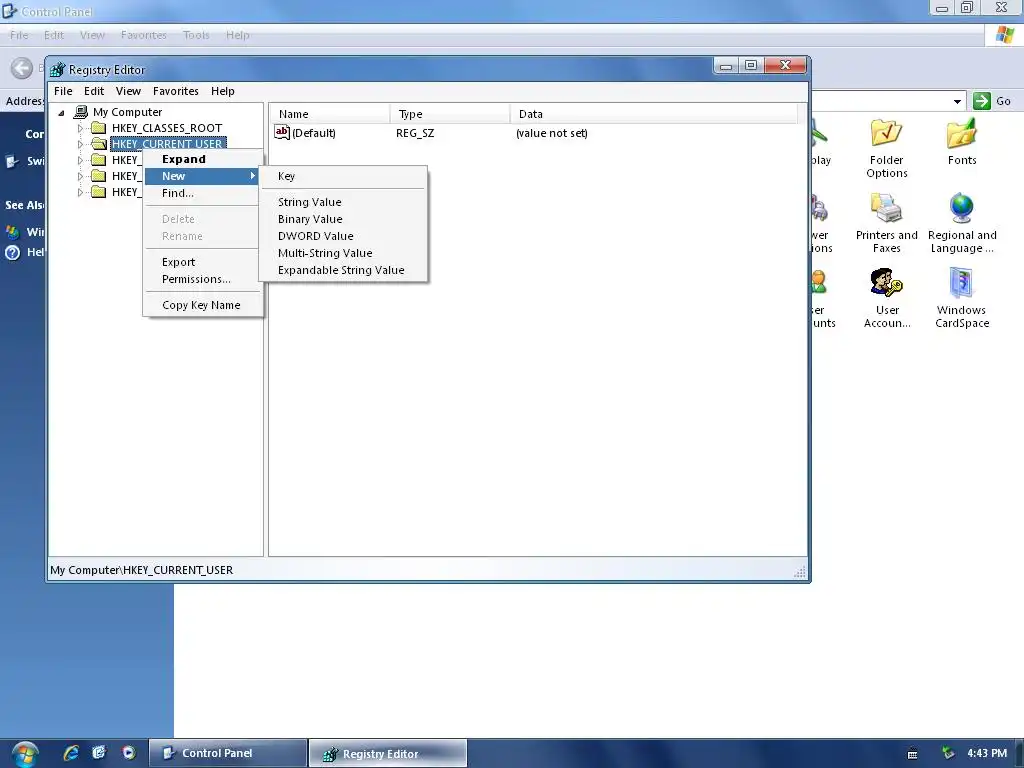Click the Name column header
1024x768 pixels.
pos(330,114)
